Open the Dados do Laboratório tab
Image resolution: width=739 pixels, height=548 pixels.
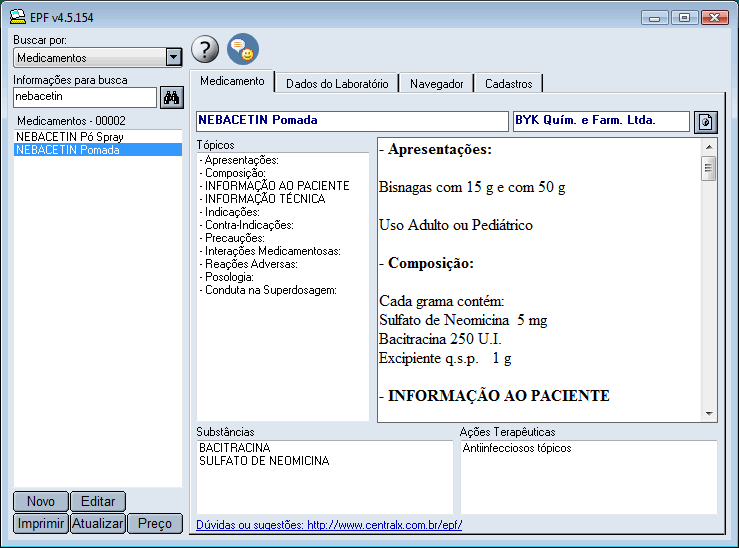(x=337, y=84)
